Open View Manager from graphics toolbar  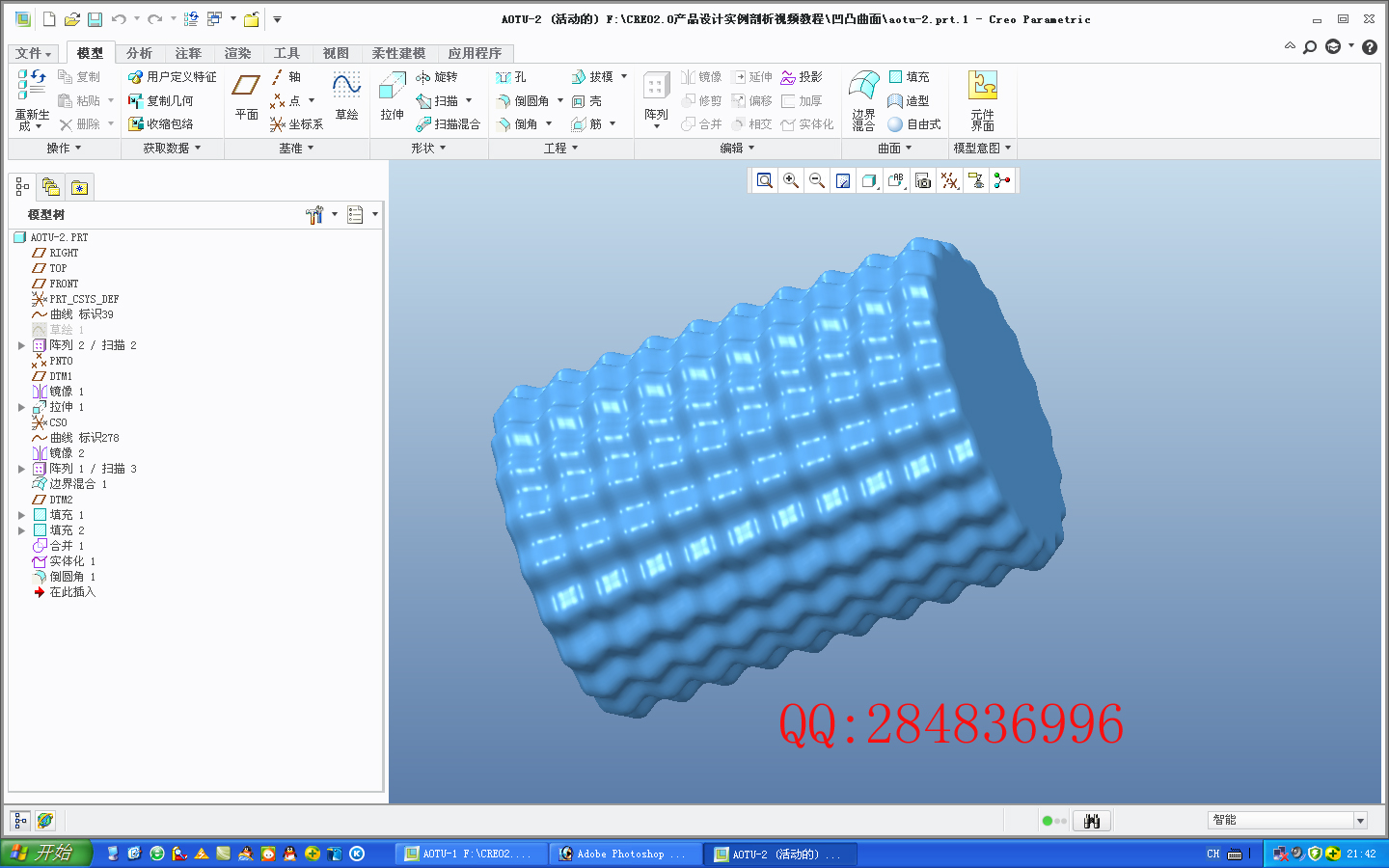[x=923, y=180]
